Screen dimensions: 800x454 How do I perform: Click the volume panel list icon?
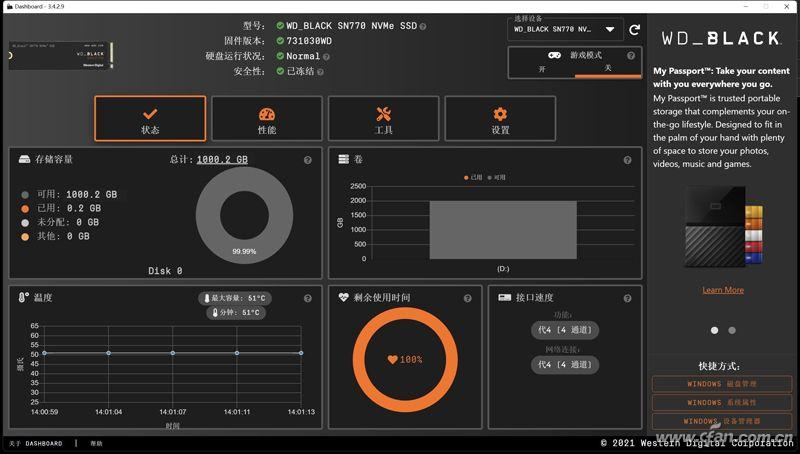344,159
